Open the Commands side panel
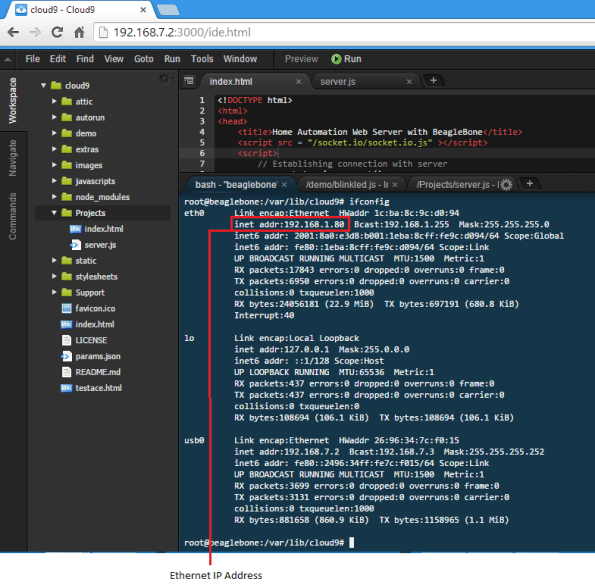 tap(13, 216)
